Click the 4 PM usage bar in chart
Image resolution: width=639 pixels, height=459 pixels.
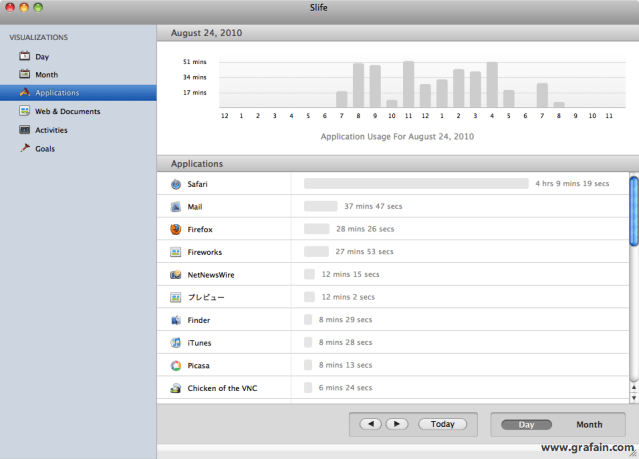492,85
